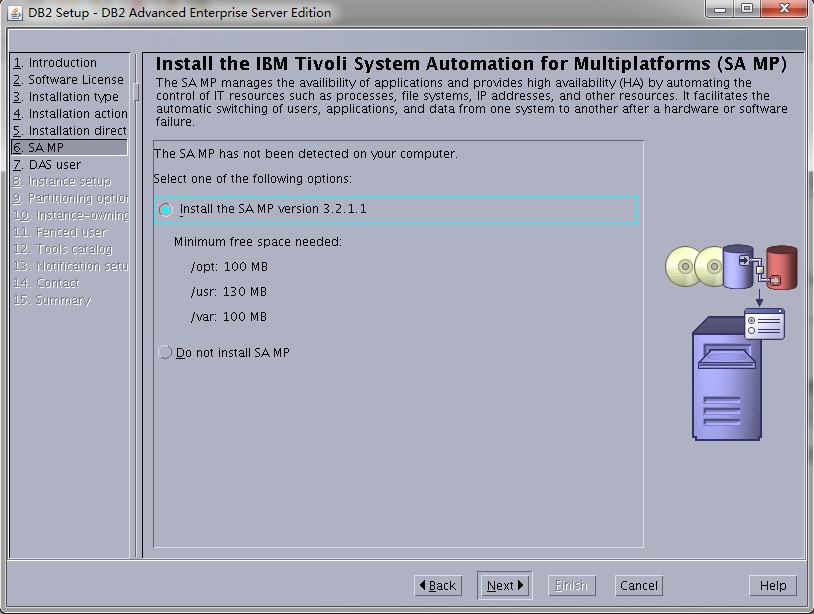This screenshot has width=814, height=614.
Task: Click the Java icon in the title bar
Action: click(15, 12)
